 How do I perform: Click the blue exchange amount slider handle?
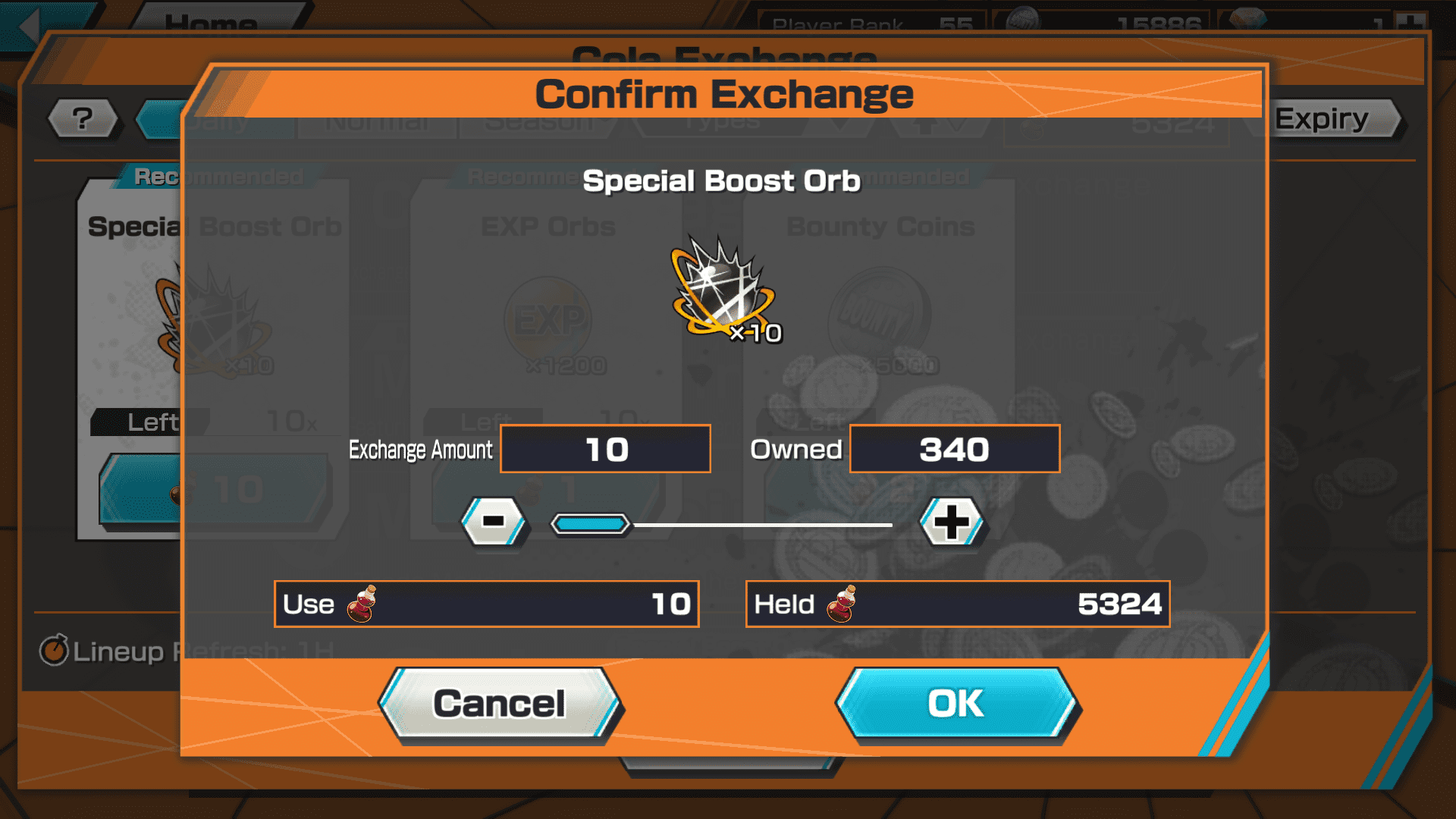coord(590,523)
